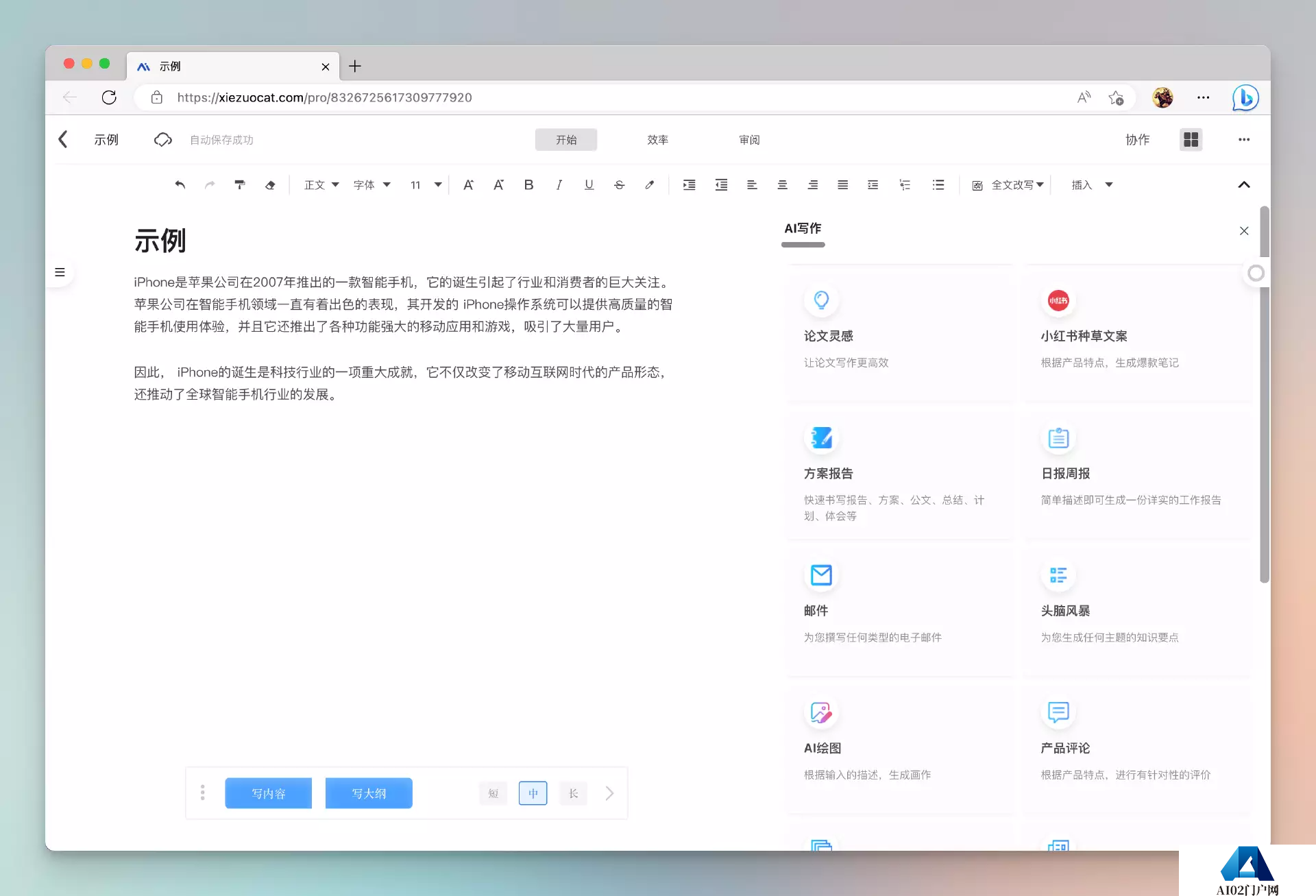Image resolution: width=1316 pixels, height=896 pixels.
Task: Center align the text
Action: pyautogui.click(x=782, y=184)
